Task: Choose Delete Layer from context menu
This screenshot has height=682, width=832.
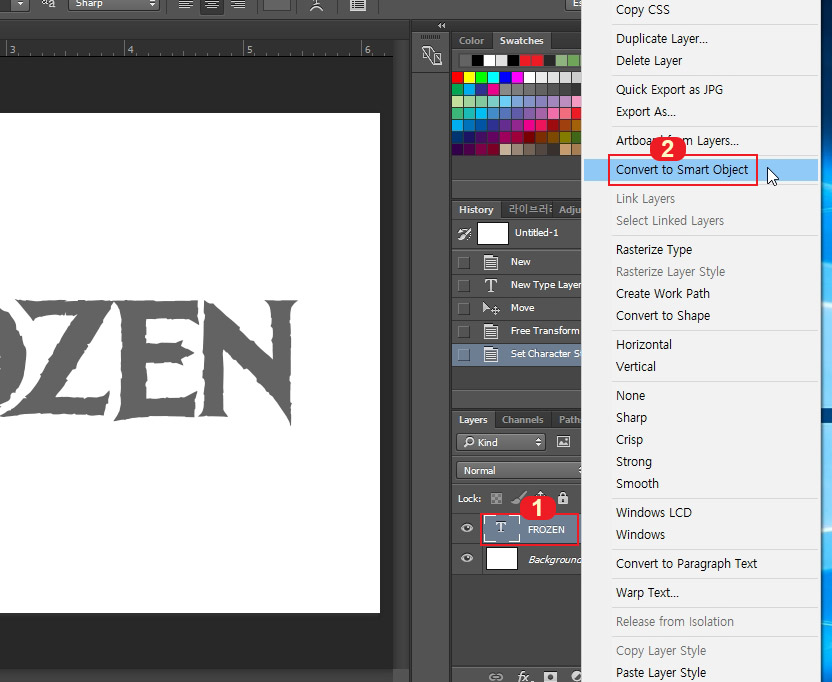Action: [649, 61]
